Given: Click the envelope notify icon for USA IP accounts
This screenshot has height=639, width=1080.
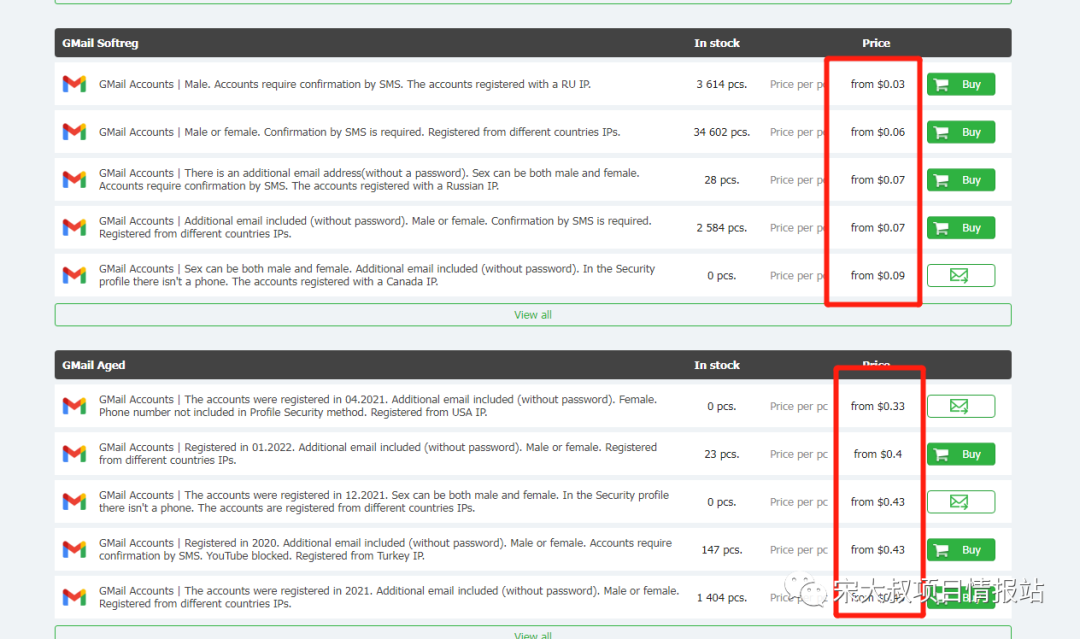Looking at the screenshot, I should pyautogui.click(x=960, y=406).
